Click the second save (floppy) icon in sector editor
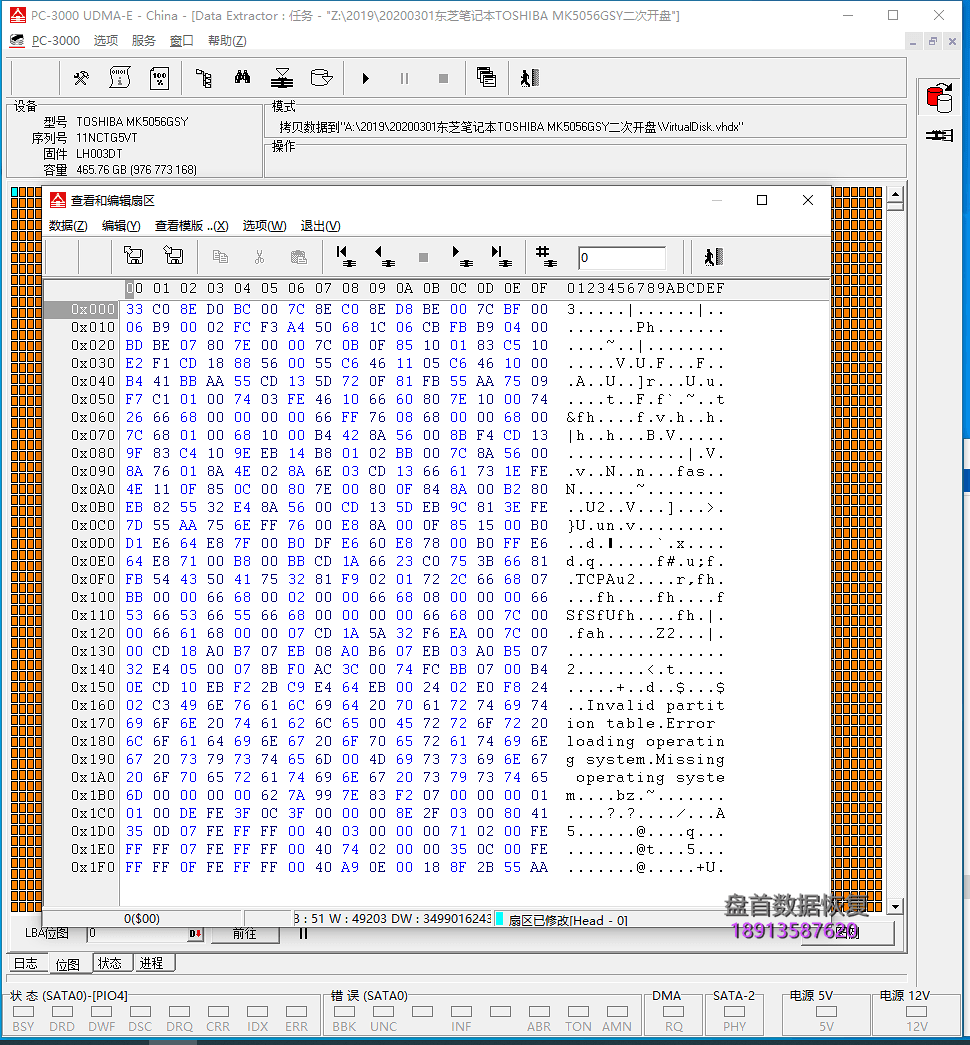This screenshot has width=970, height=1045. 174,256
